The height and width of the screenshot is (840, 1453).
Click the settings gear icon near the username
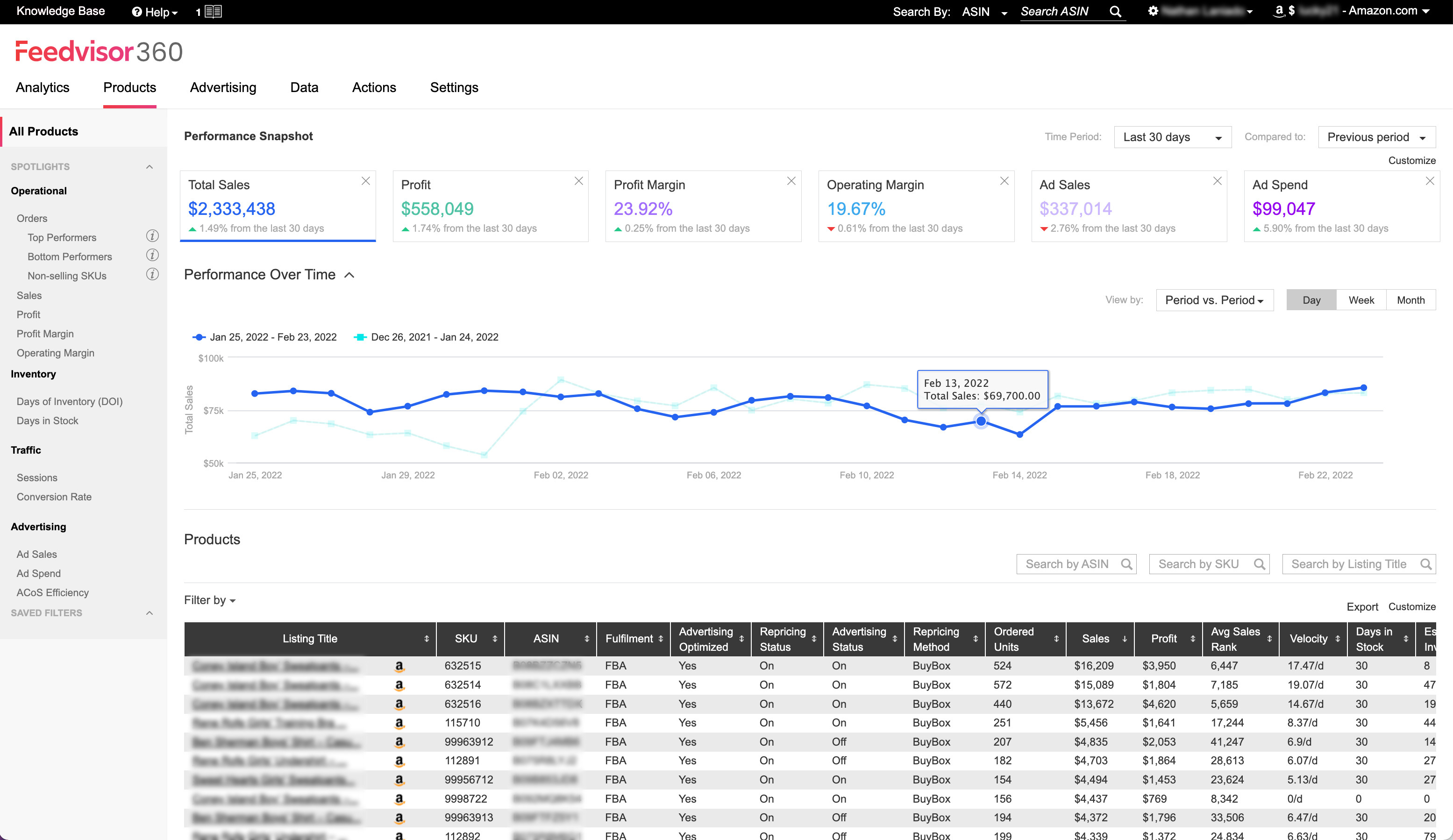(1152, 11)
